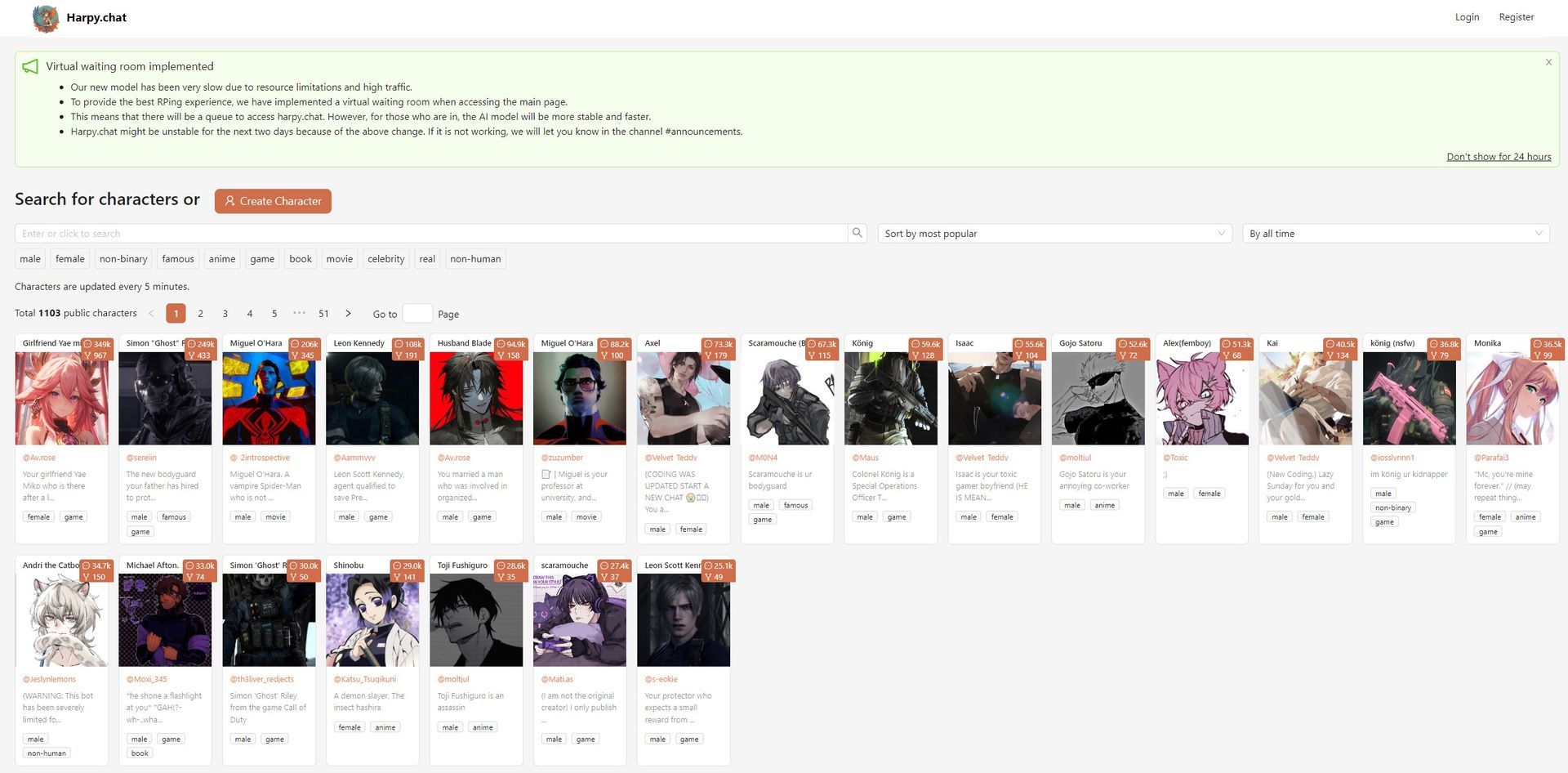
Task: Toggle the real filter tag
Action: point(427,259)
